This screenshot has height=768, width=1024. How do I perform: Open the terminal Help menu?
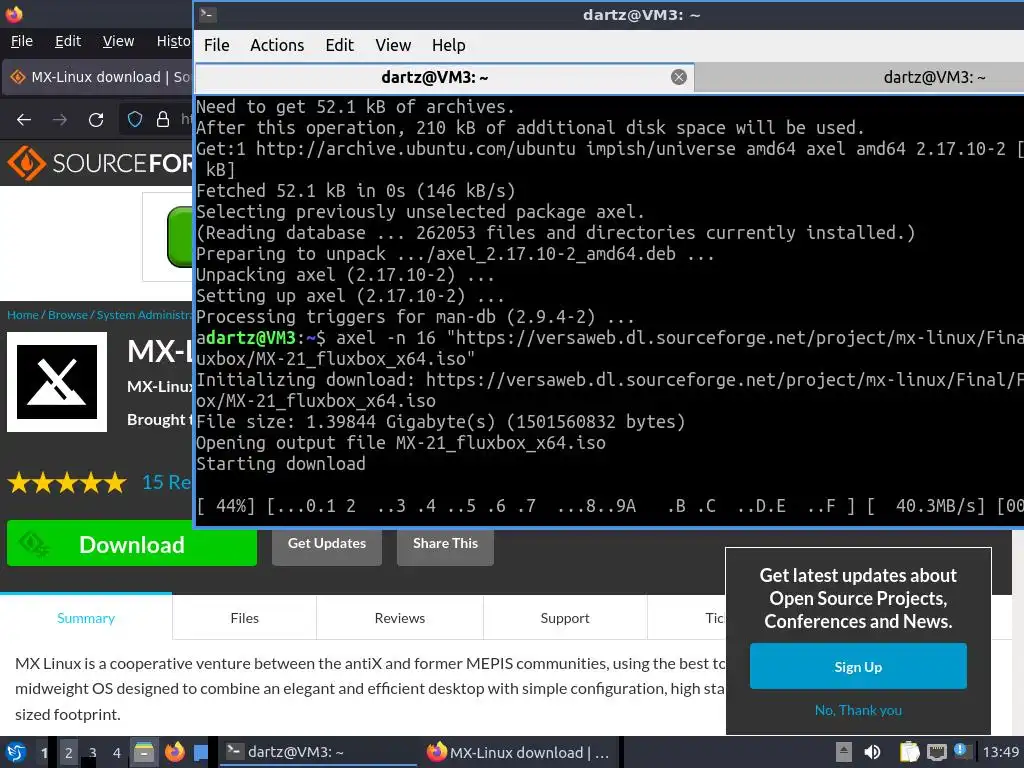click(x=449, y=45)
